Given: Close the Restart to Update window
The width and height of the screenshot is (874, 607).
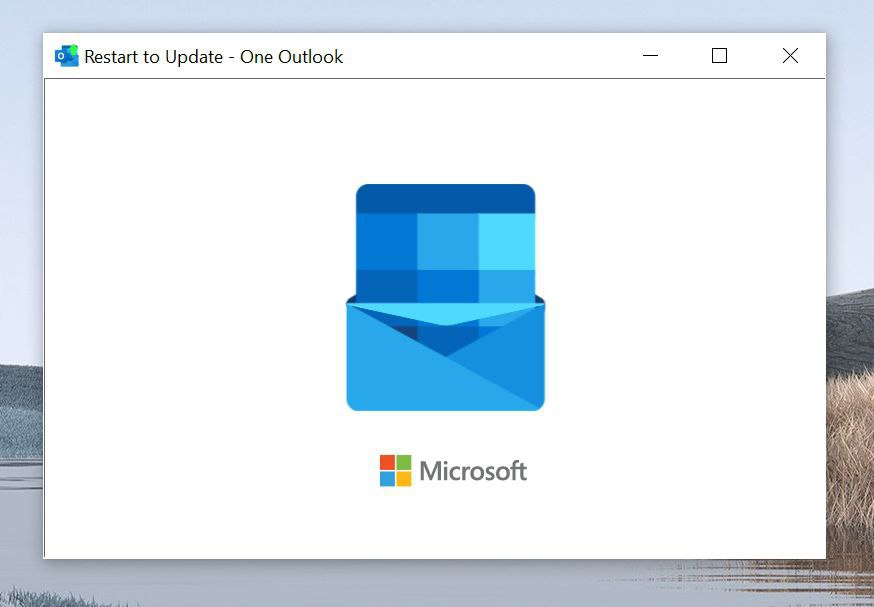Looking at the screenshot, I should click(x=790, y=56).
